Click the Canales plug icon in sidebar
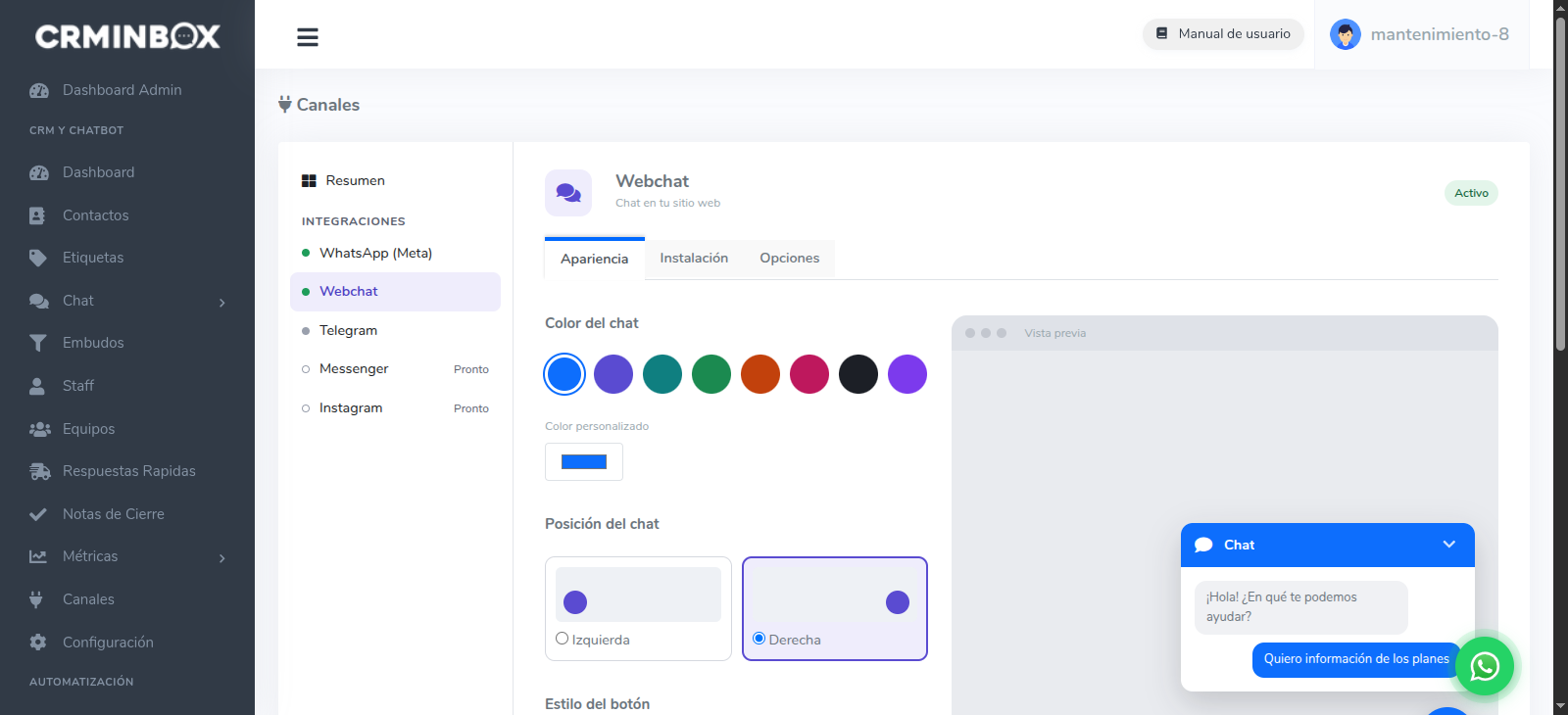Viewport: 1568px width, 715px height. (x=36, y=599)
